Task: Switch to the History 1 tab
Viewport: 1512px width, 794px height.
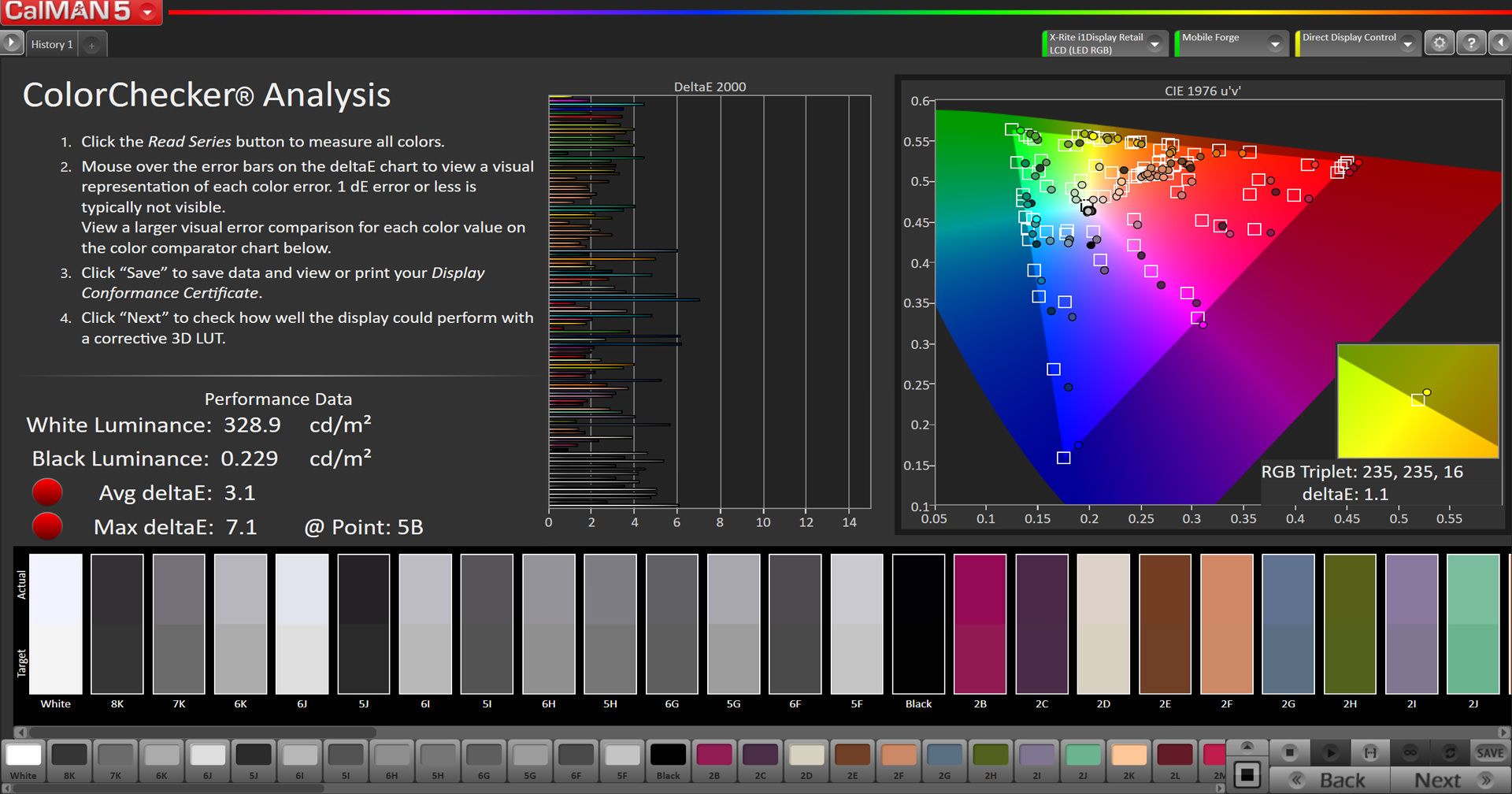Action: pyautogui.click(x=52, y=45)
